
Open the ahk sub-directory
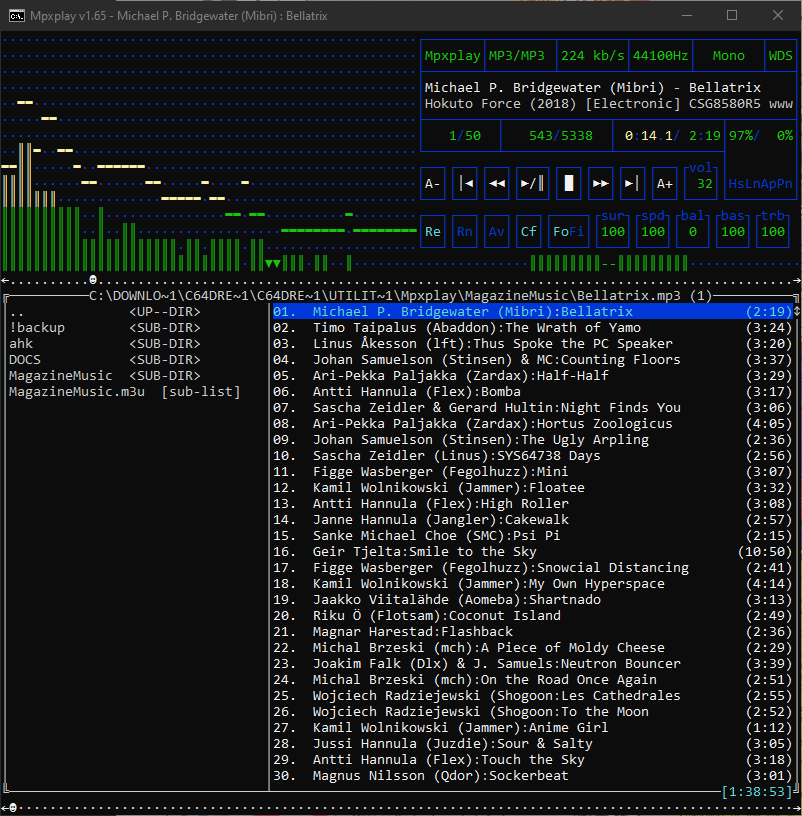[x=105, y=344]
